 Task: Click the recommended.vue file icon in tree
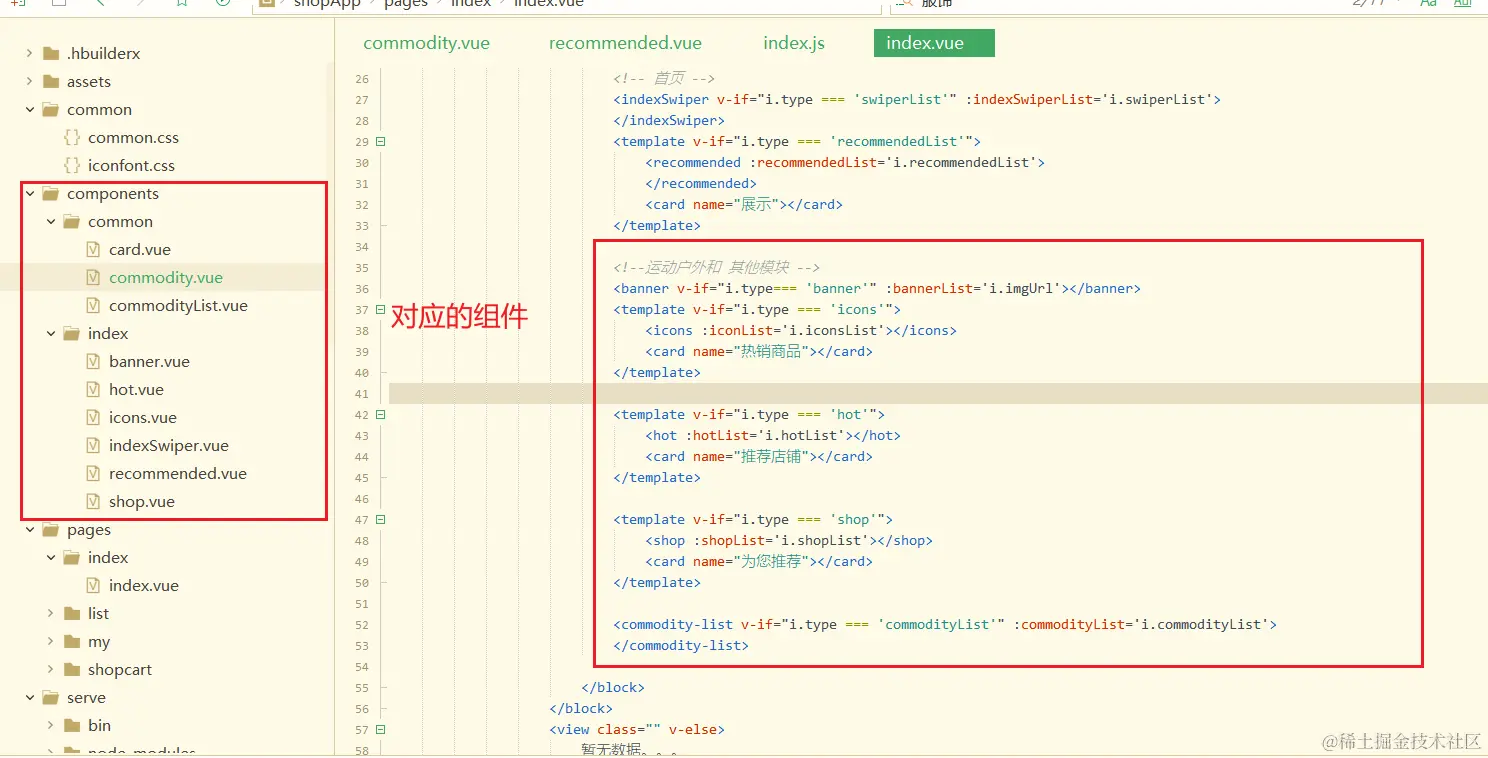pos(93,474)
